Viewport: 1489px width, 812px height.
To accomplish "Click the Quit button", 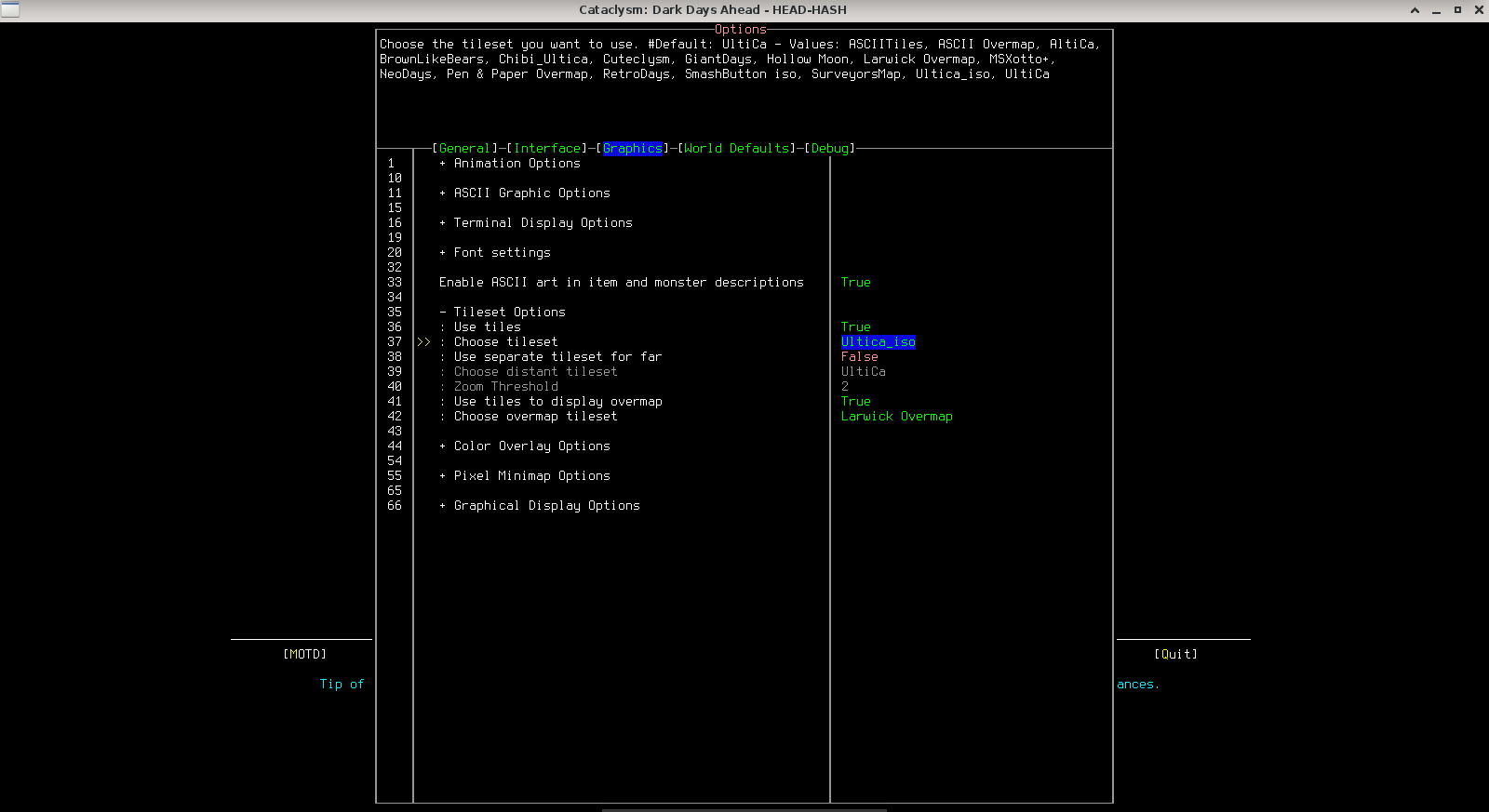I will [x=1175, y=655].
